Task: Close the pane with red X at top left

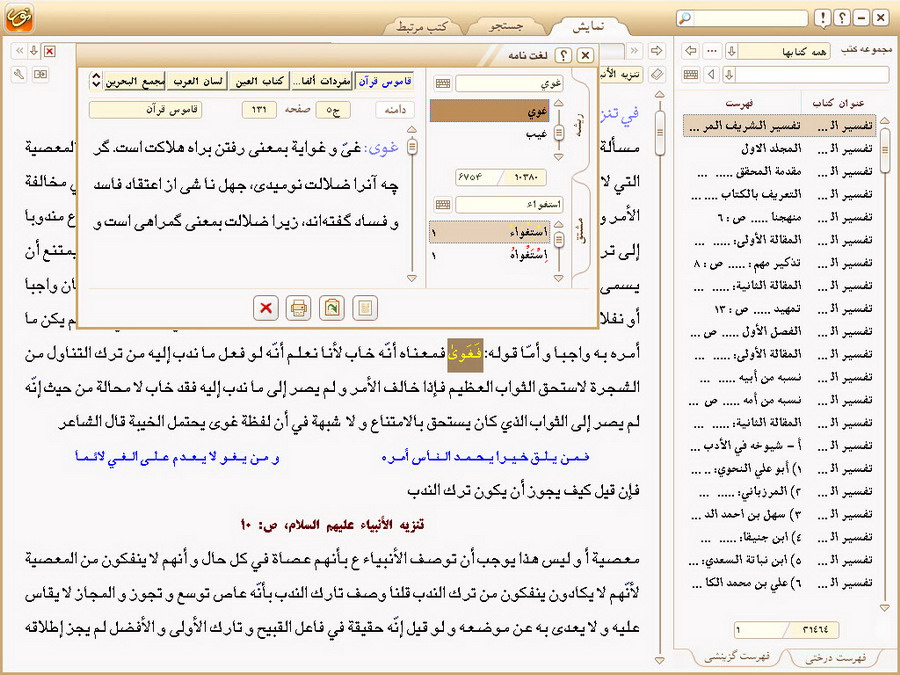Action: click(50, 51)
